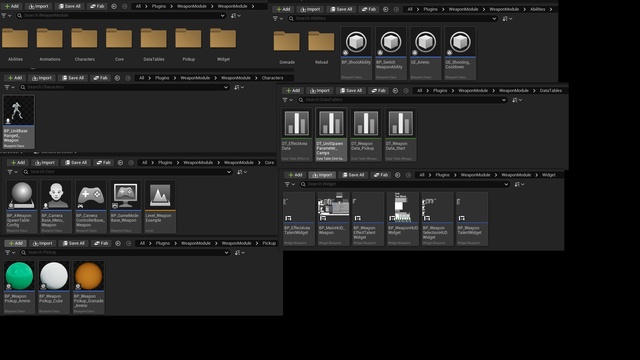Select the BP_EffectArea TalentWidget blueprint
This screenshot has width=640, height=360.
point(299,219)
